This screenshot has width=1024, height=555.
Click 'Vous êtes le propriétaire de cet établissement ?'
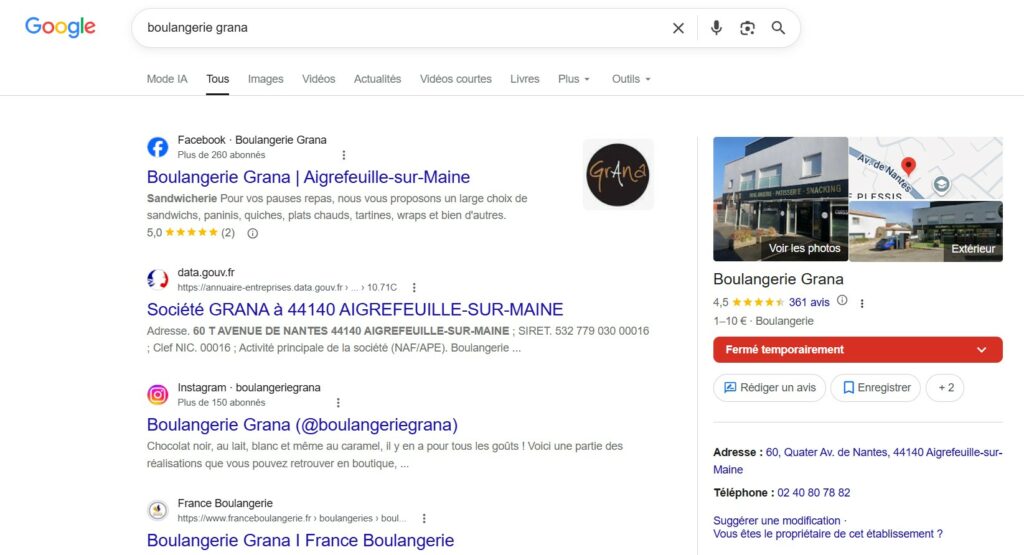(x=828, y=534)
